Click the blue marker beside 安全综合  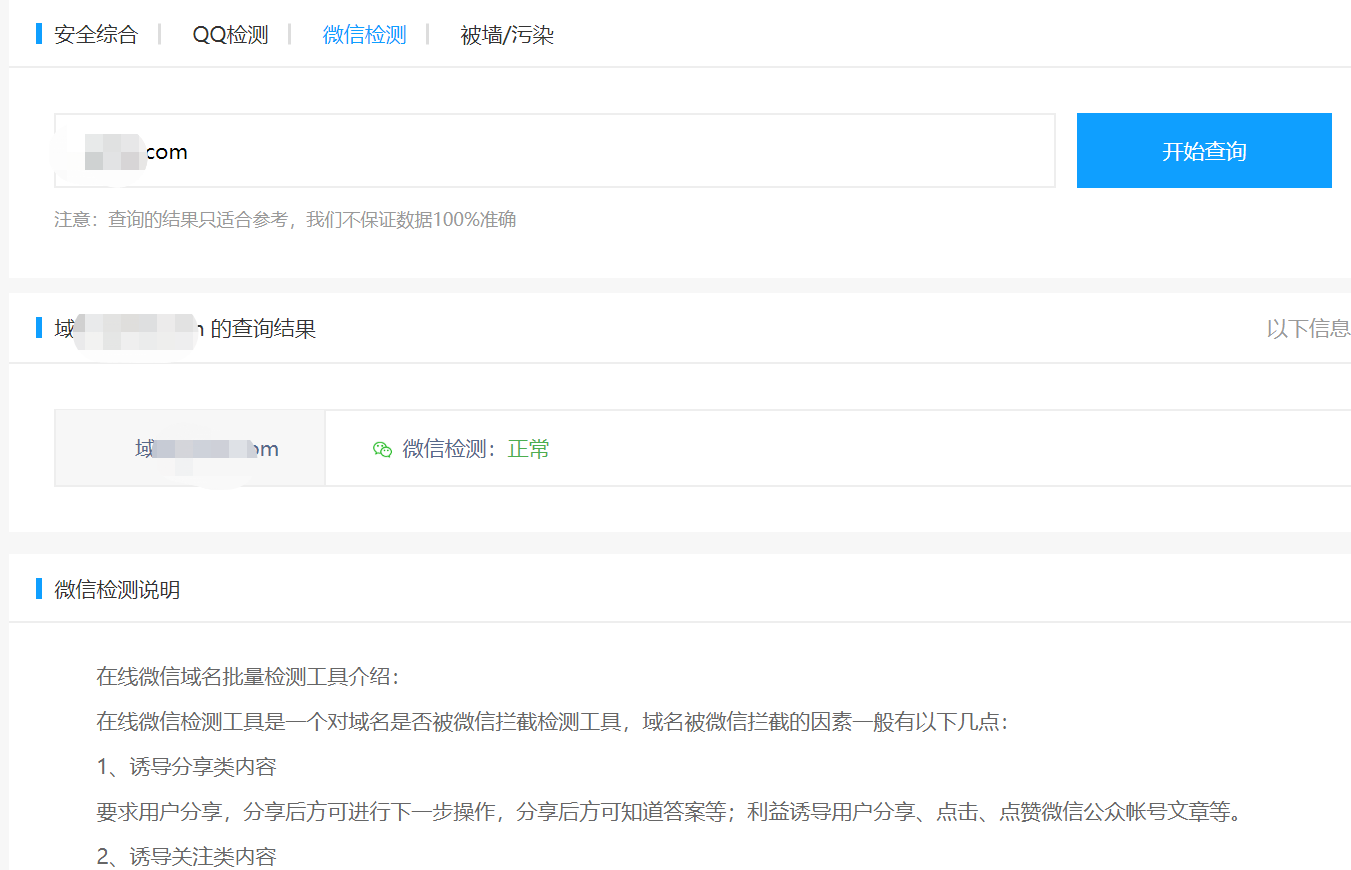(x=38, y=34)
